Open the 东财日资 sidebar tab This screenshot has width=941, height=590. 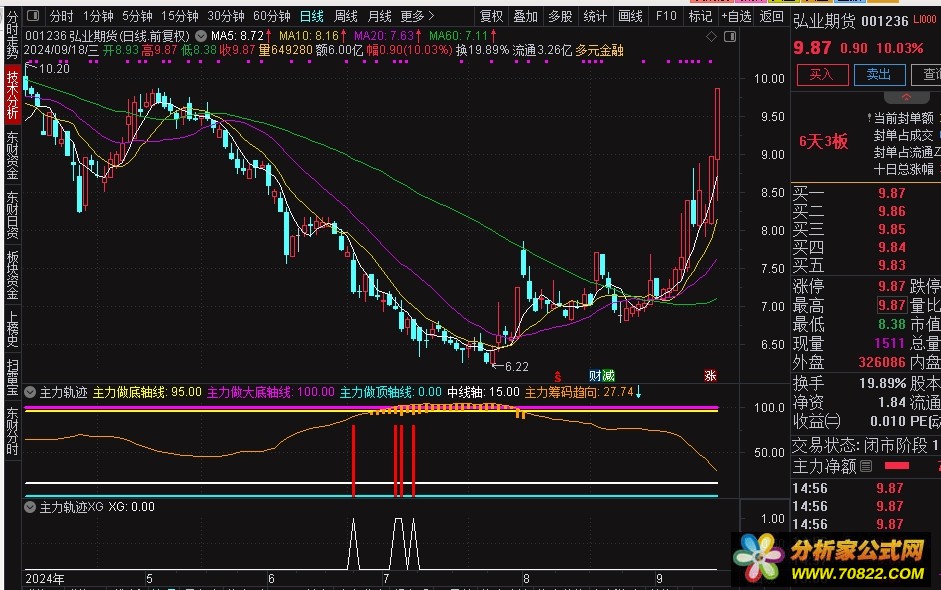12,215
